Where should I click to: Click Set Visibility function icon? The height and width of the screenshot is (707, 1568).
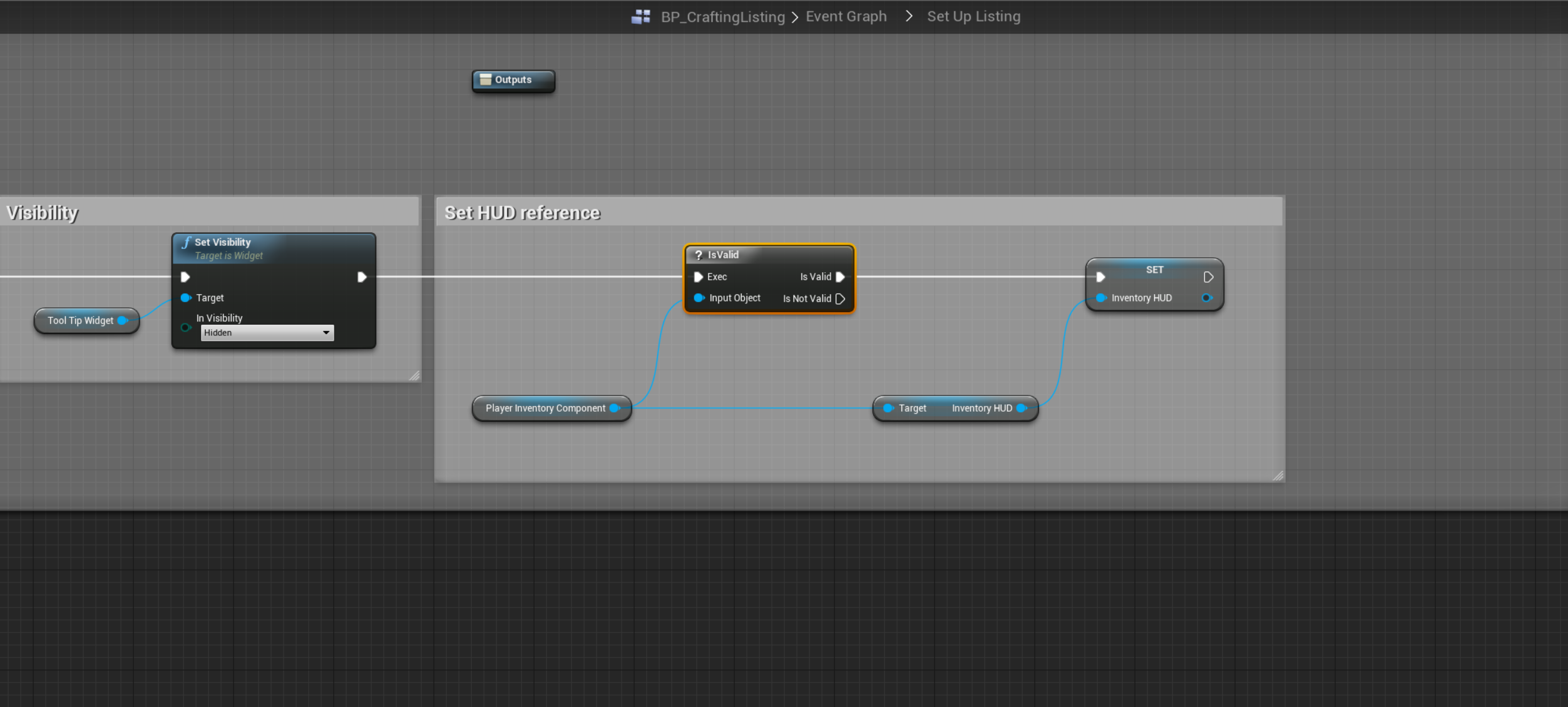[x=186, y=243]
